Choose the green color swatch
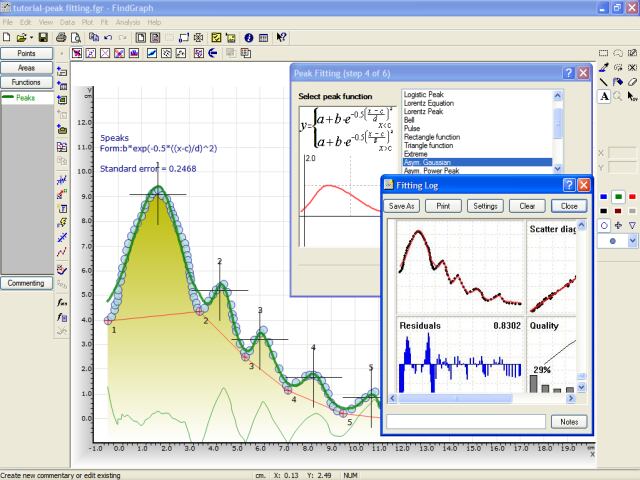 pyautogui.click(x=618, y=197)
